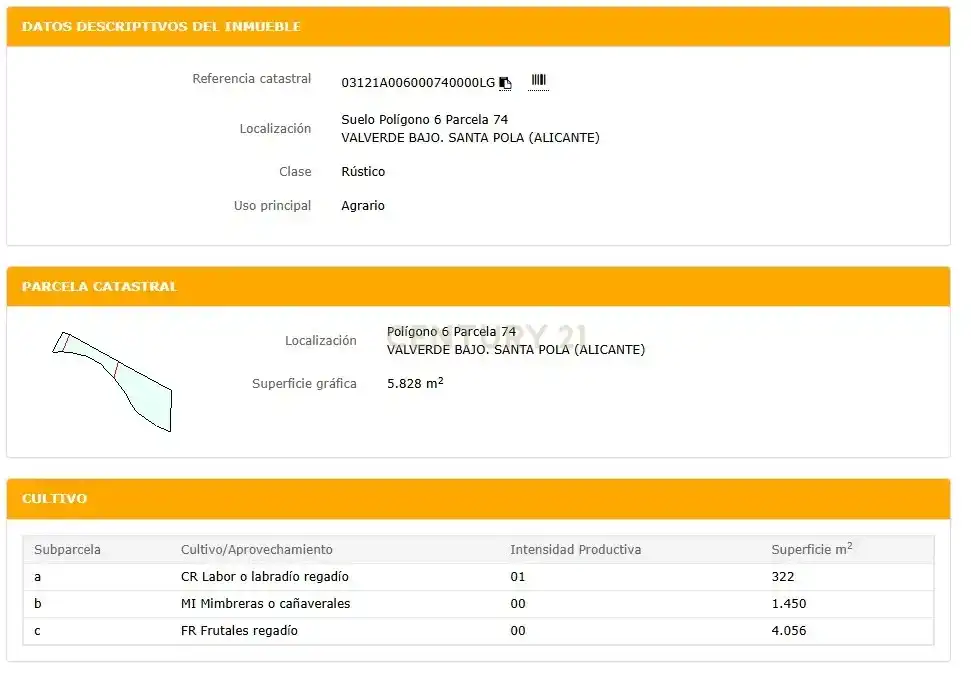Image resolution: width=971 pixels, height=673 pixels.
Task: Click the 'Superficie m²' column header
Action: click(x=812, y=549)
